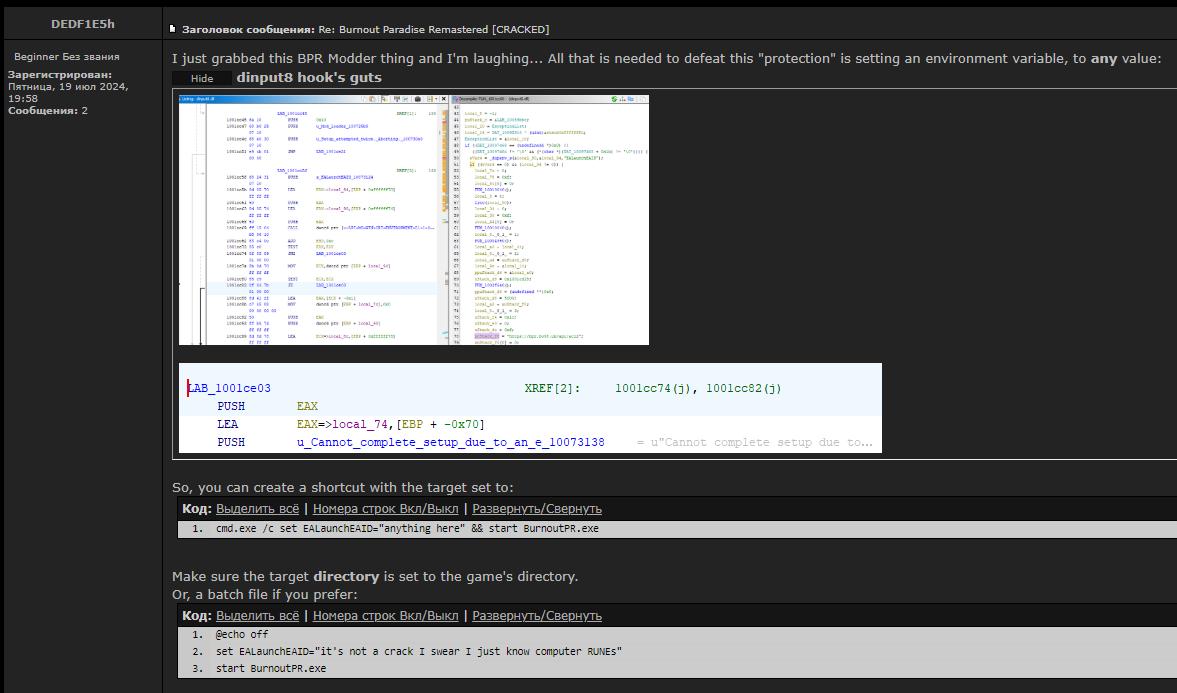
Task: Click the post page icon before Заголовок сообщения
Action: point(173,29)
